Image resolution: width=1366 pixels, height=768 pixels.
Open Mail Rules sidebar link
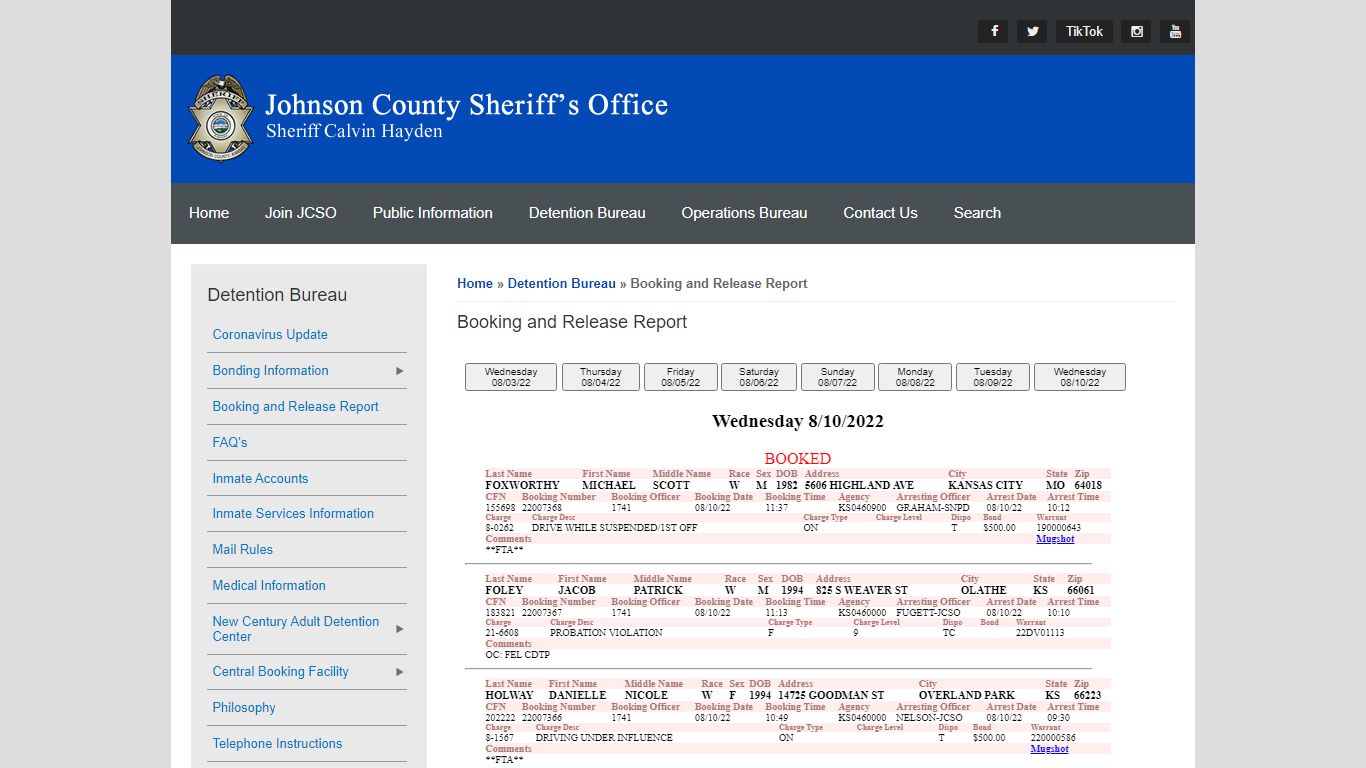point(242,550)
